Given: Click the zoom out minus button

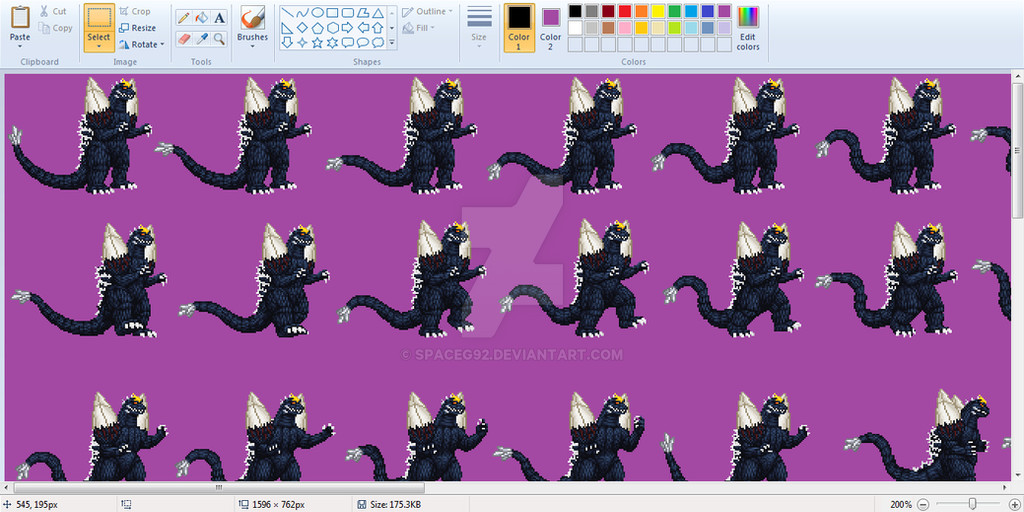Looking at the screenshot, I should pyautogui.click(x=922, y=504).
